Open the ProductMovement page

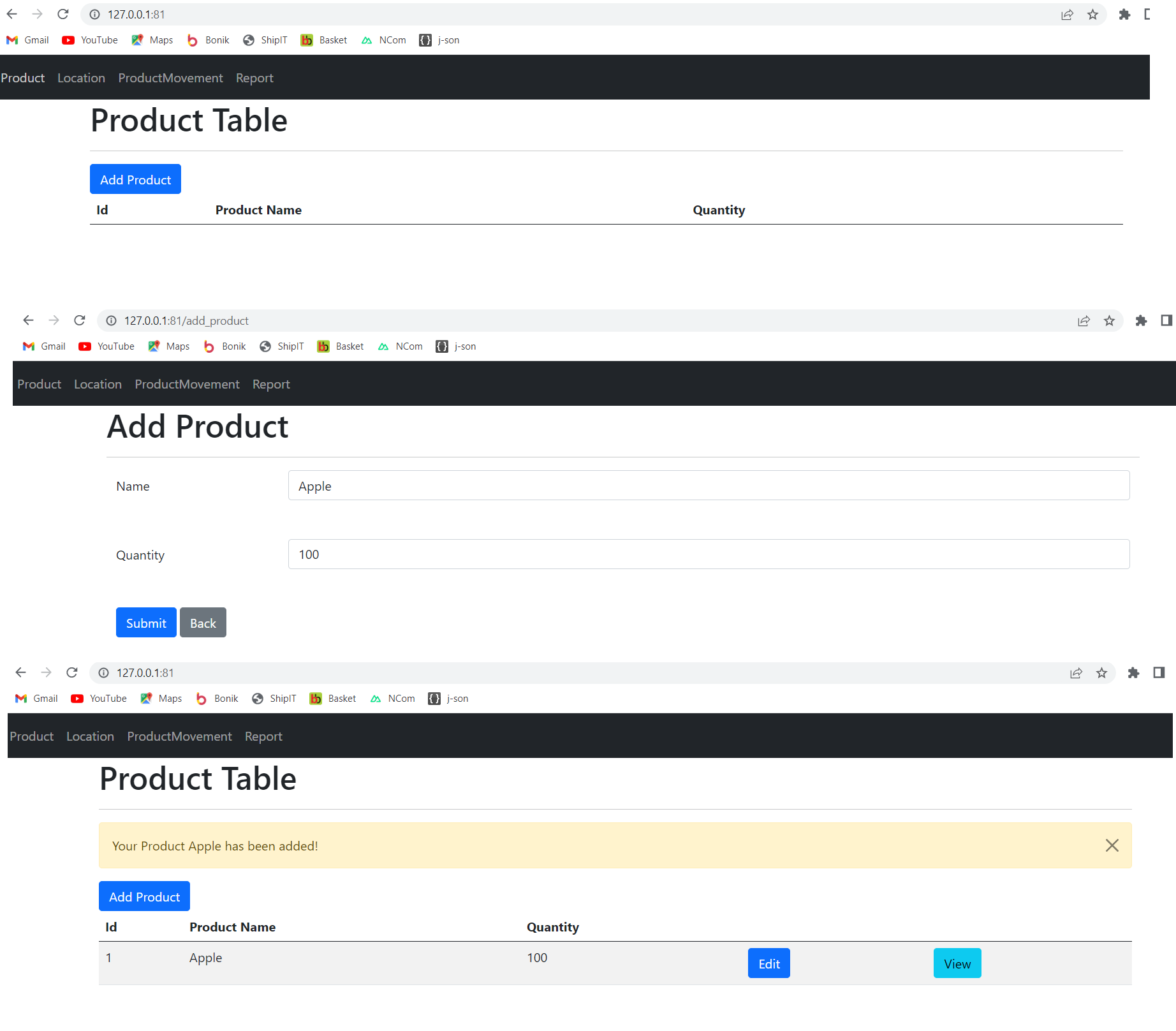tap(170, 77)
